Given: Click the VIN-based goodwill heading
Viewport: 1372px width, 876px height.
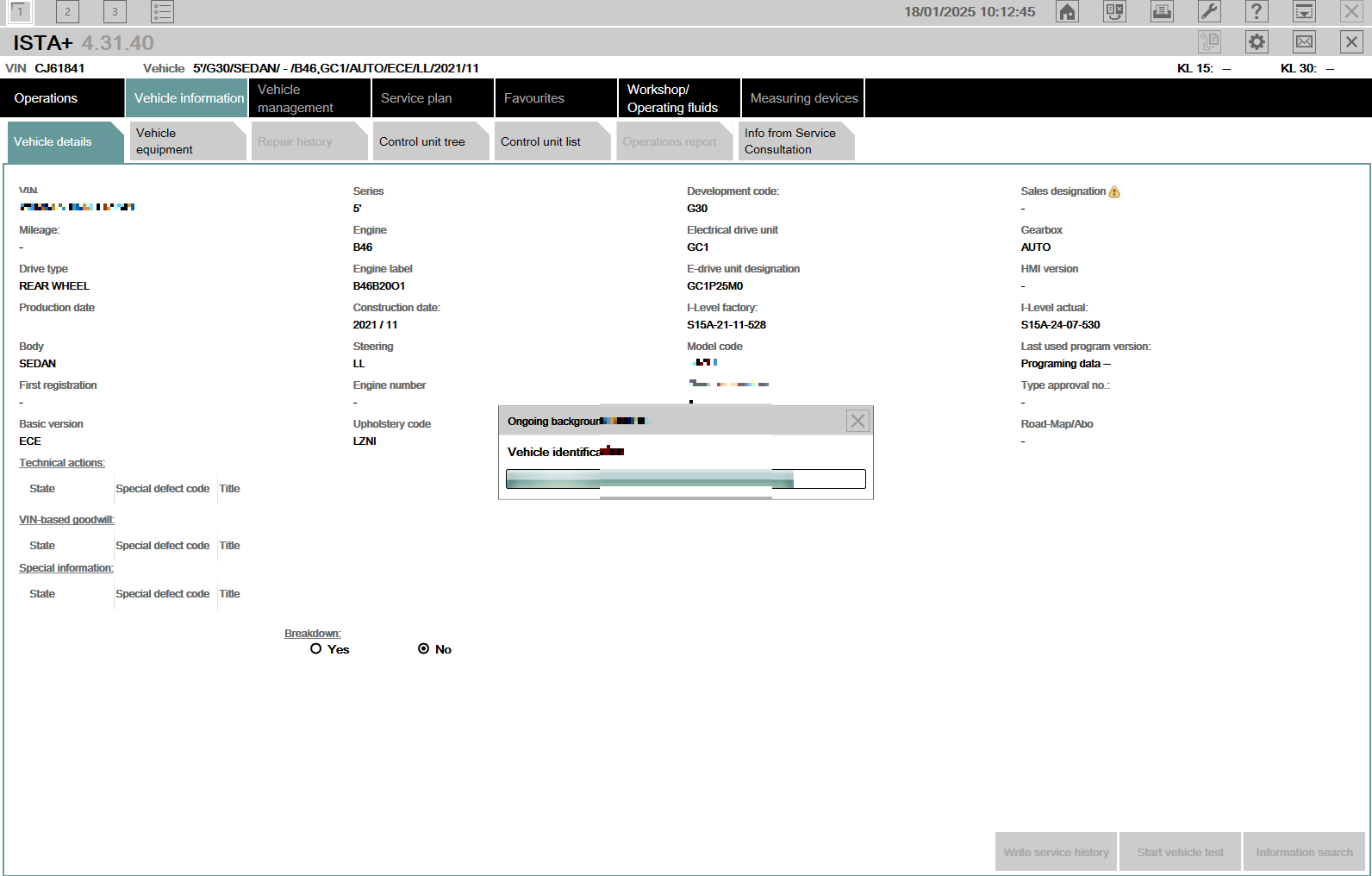Looking at the screenshot, I should pyautogui.click(x=66, y=520).
